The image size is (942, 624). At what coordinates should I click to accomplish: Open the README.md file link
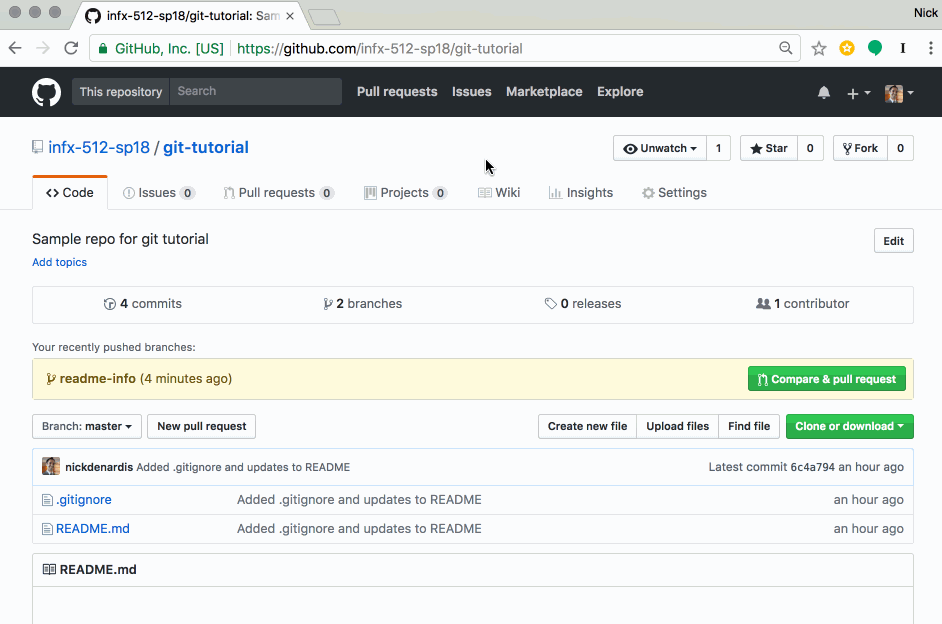pos(92,528)
